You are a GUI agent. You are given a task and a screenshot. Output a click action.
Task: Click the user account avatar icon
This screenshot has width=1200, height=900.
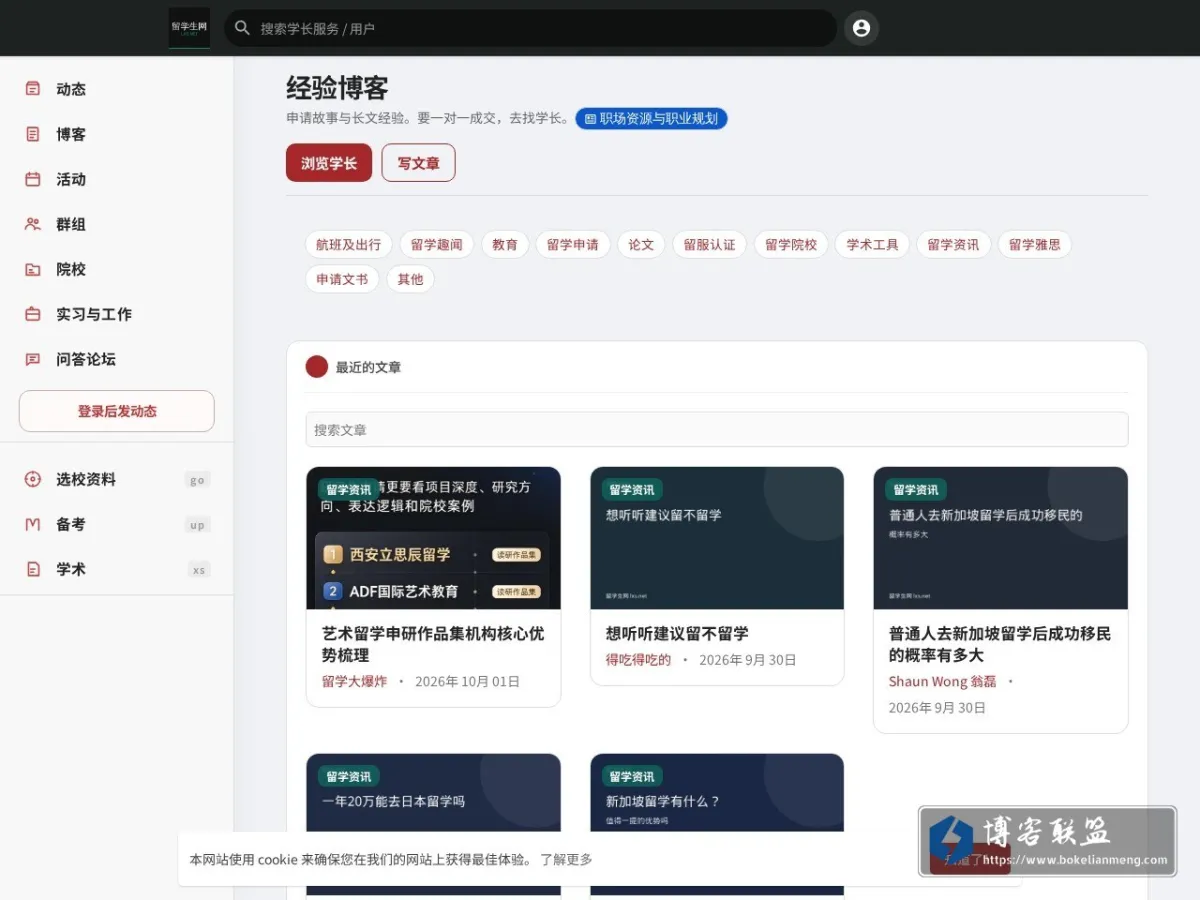(x=861, y=28)
